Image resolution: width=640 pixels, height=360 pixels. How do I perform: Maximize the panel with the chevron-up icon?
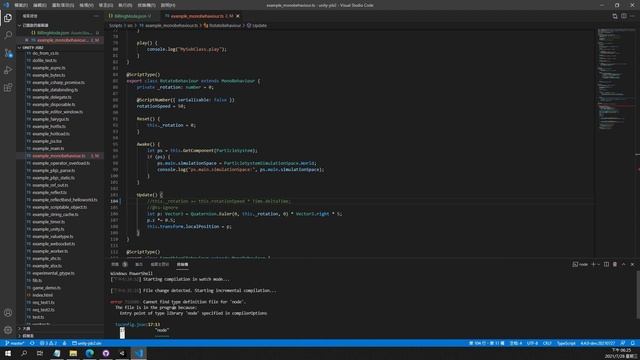coord(624,264)
